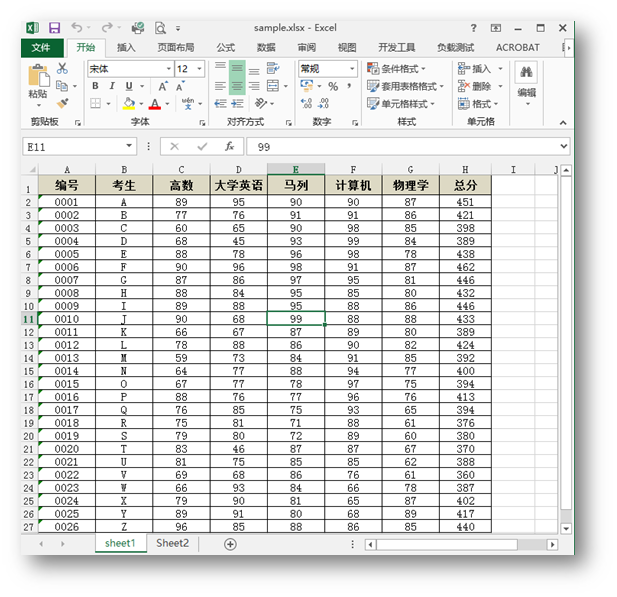617x597 pixels.
Task: Click the Find binoculars editing icon
Action: 526,72
